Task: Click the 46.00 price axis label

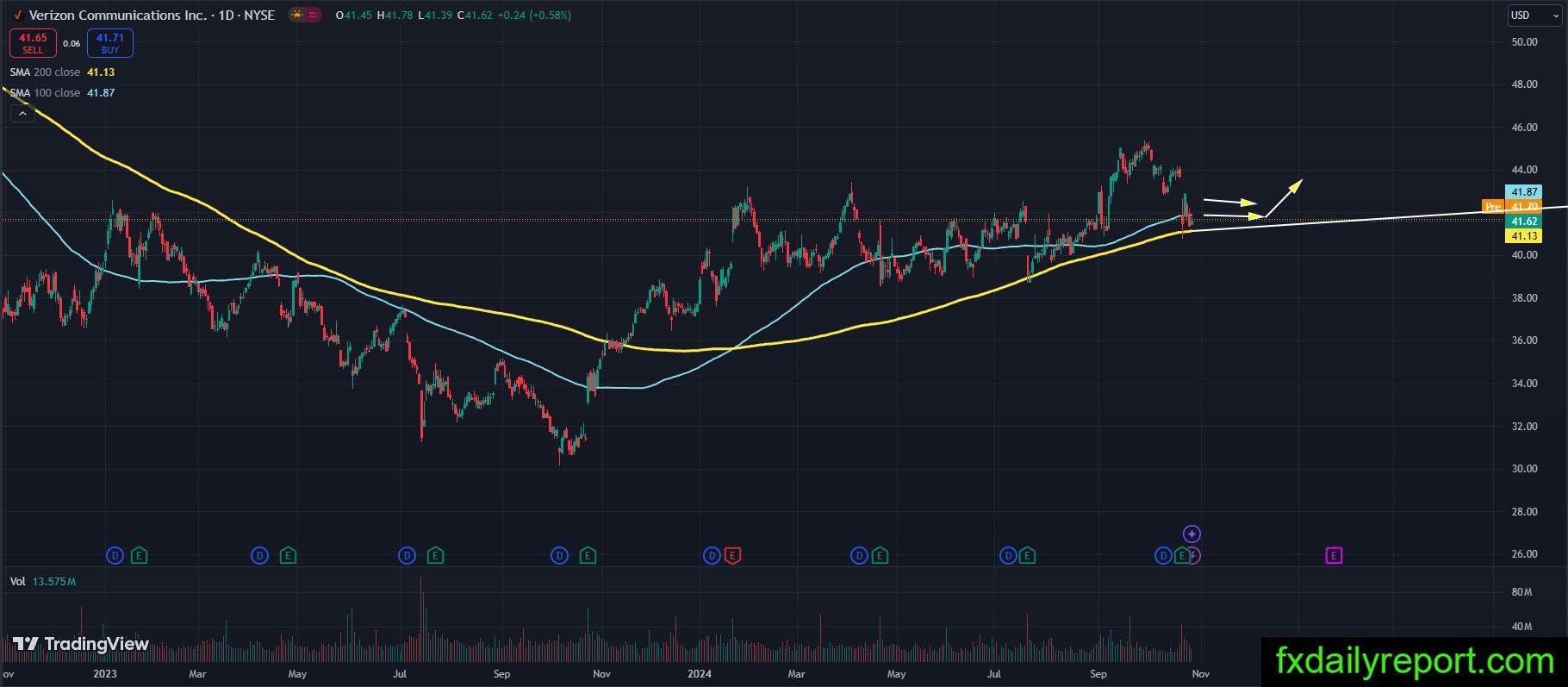Action: click(1525, 128)
